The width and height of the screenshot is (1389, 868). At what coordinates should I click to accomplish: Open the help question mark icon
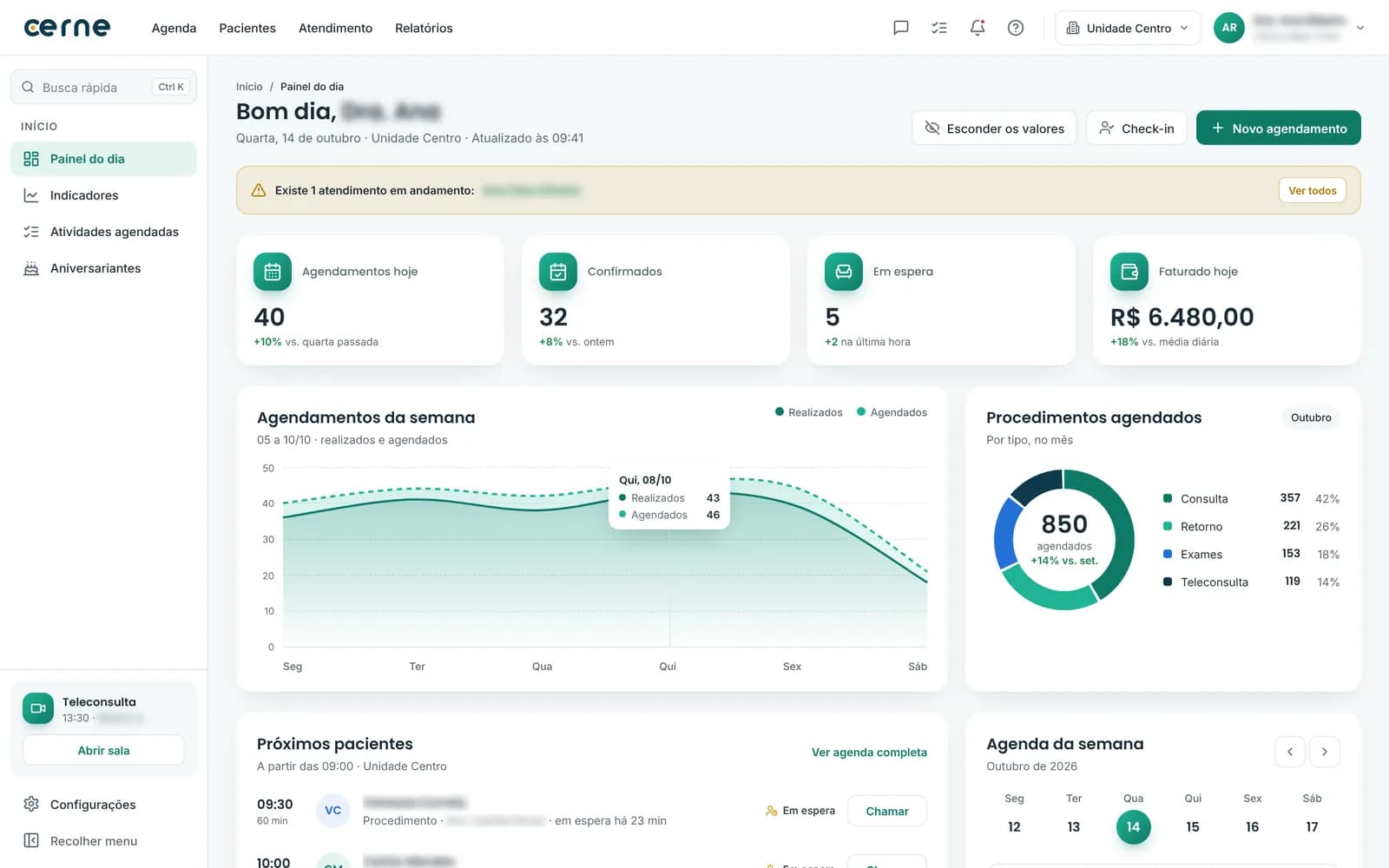point(1016,28)
